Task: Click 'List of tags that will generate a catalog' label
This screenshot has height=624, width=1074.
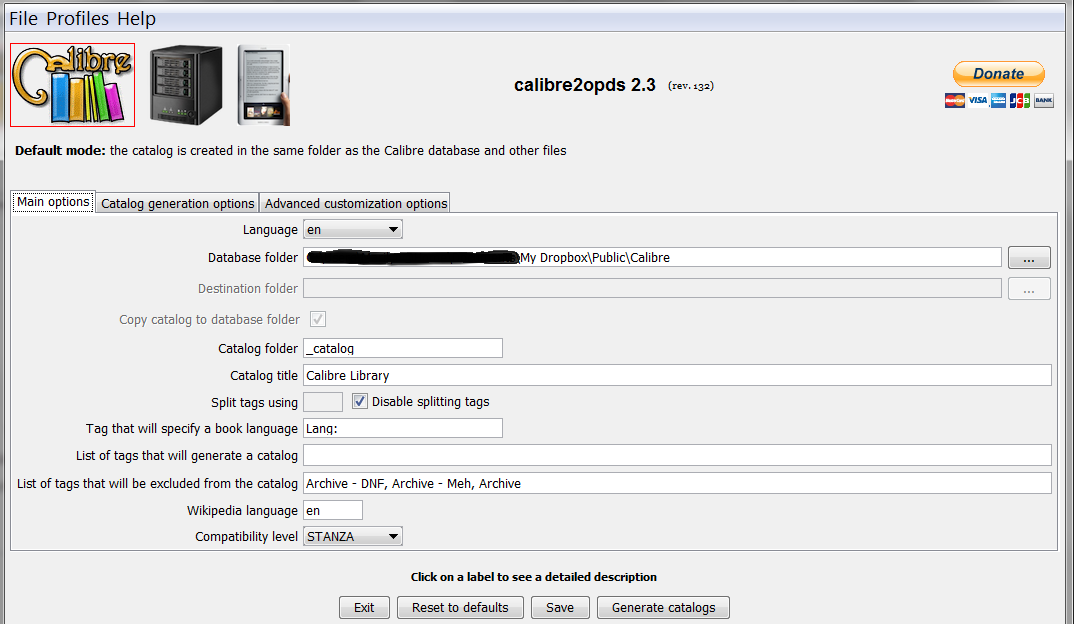Action: click(x=187, y=456)
